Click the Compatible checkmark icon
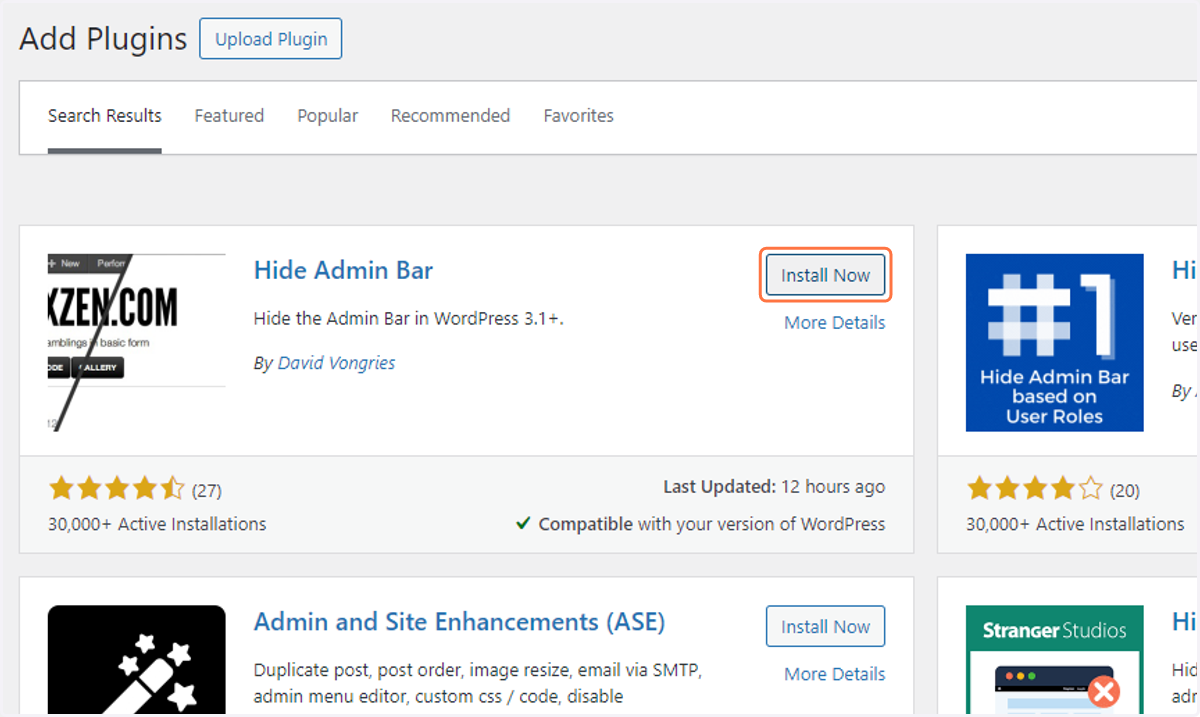This screenshot has height=717, width=1200. tap(523, 523)
